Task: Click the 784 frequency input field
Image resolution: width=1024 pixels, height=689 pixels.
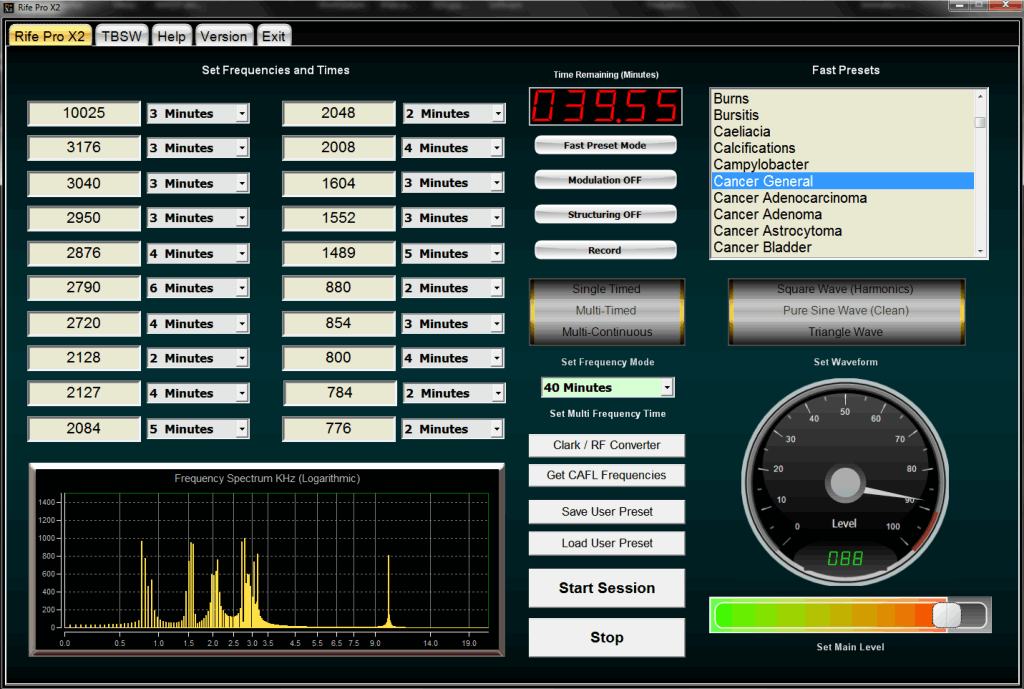Action: [340, 393]
